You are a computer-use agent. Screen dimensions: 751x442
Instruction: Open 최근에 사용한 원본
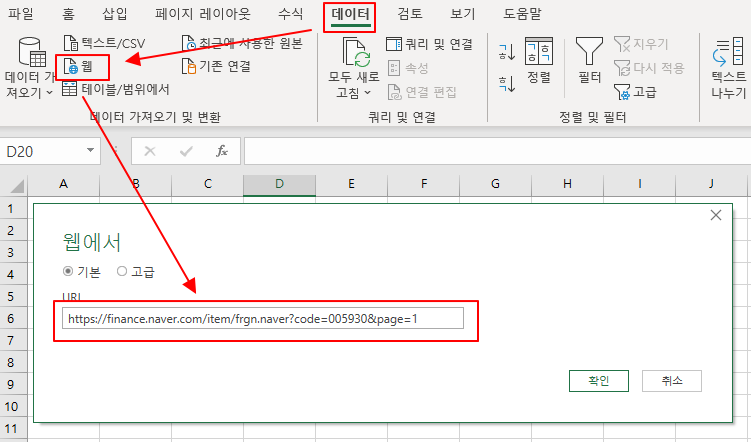tap(242, 44)
